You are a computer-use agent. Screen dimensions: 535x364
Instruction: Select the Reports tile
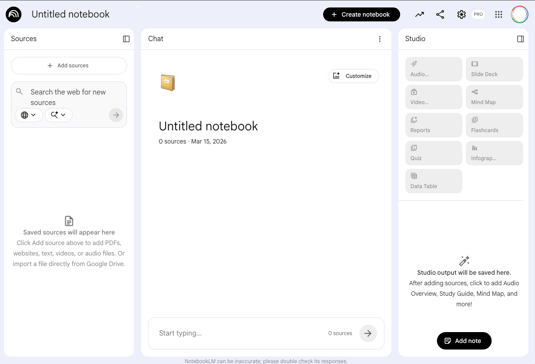[x=434, y=125]
